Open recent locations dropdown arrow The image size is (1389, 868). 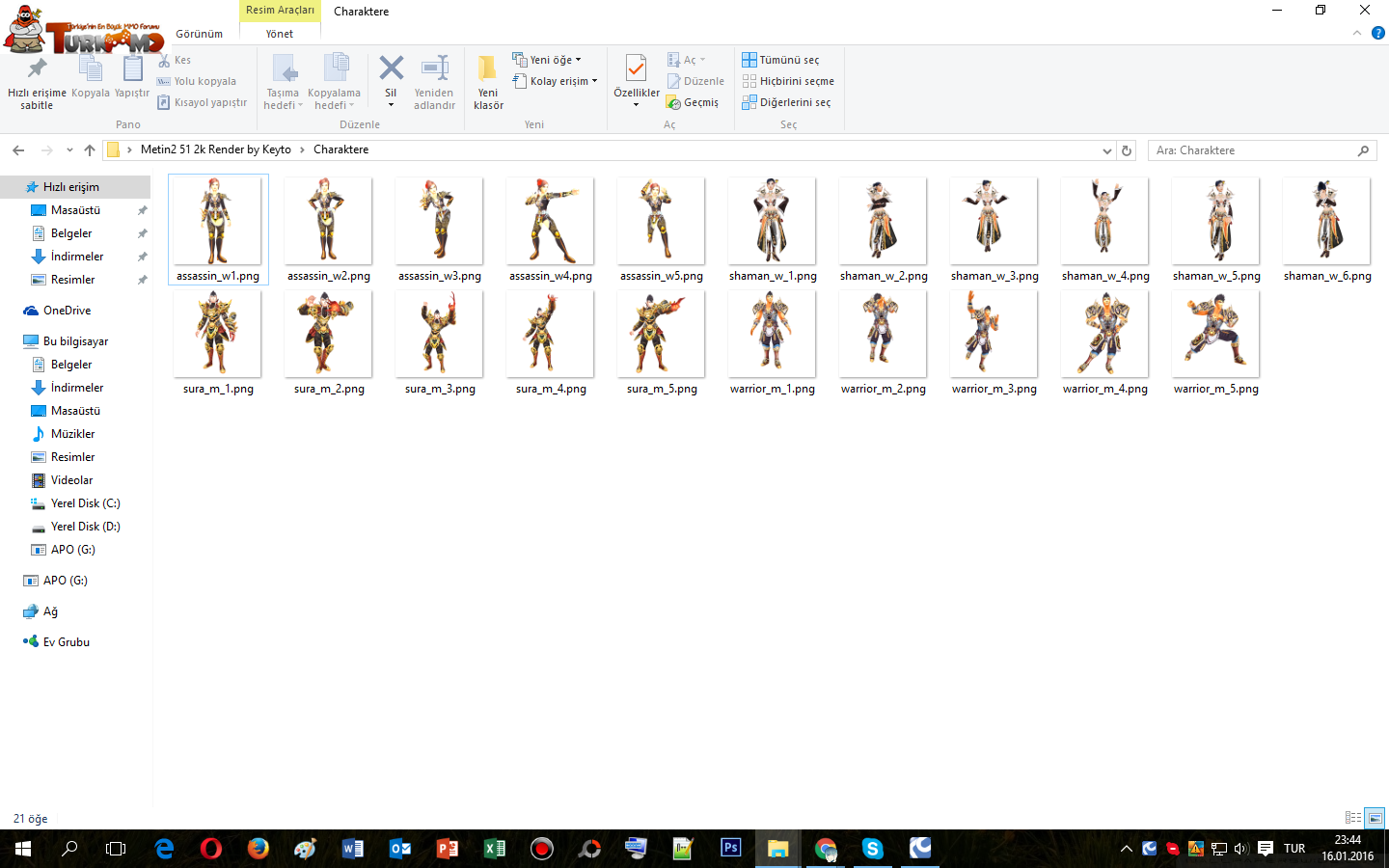pyautogui.click(x=69, y=150)
